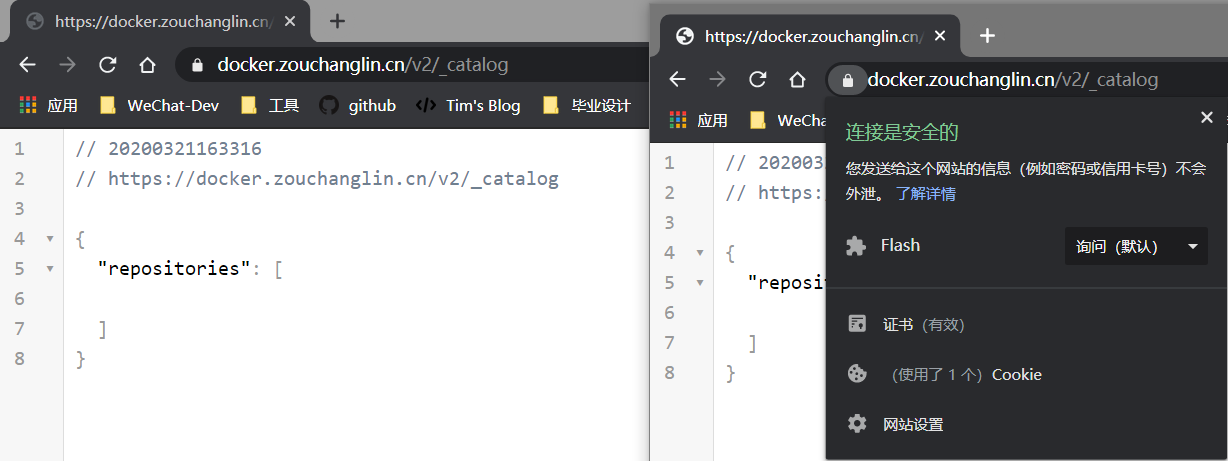
Task: Close the site information popup
Action: point(1207,118)
